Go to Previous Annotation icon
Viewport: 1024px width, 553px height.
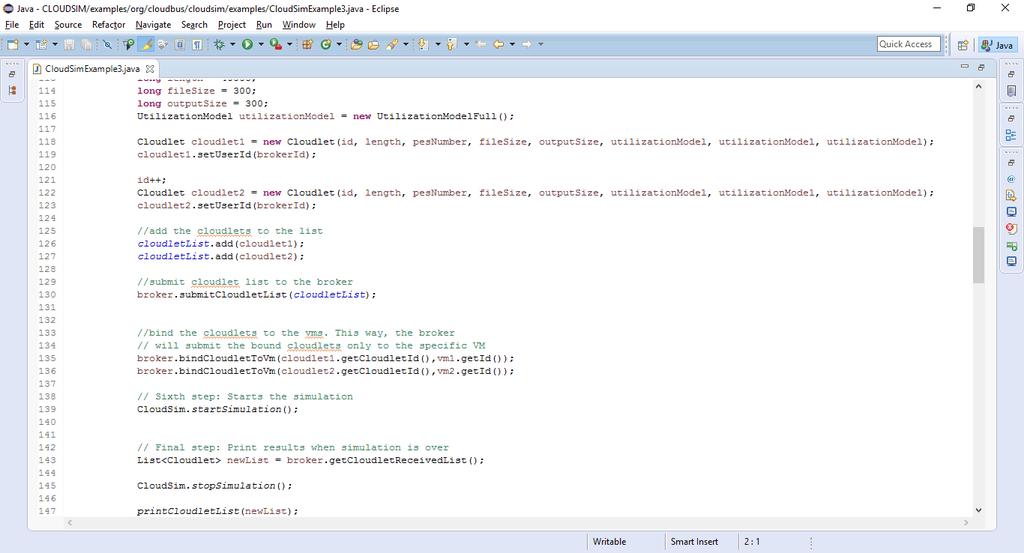pos(451,44)
